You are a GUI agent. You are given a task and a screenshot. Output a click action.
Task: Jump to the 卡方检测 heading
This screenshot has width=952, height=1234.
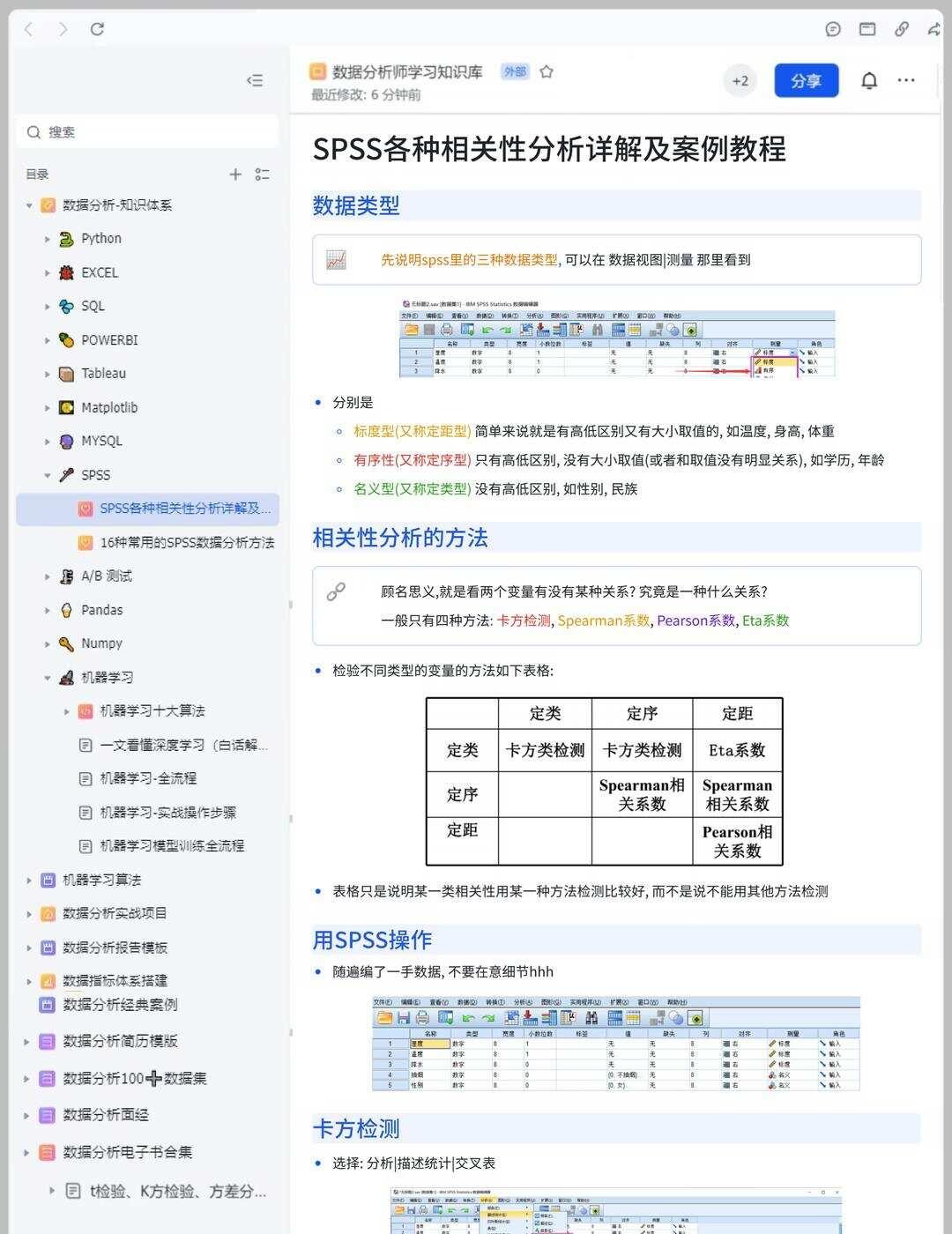(356, 1128)
